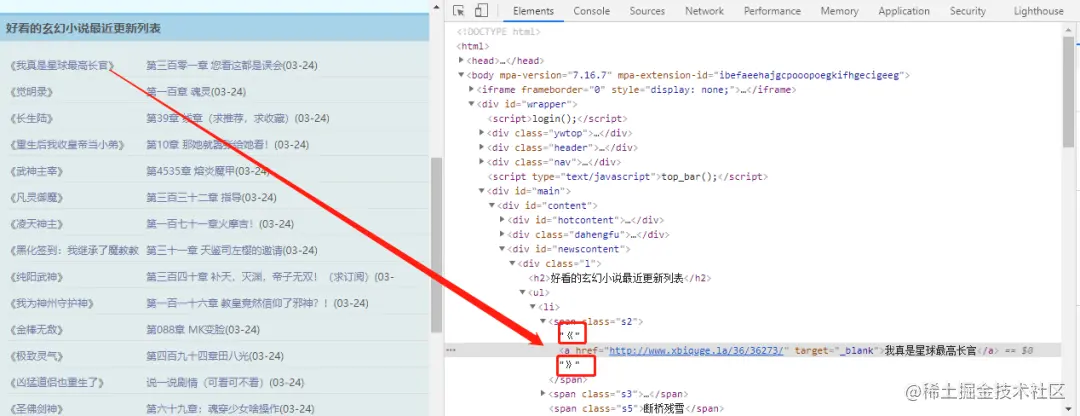Expand the div class="ywtop" node

tap(481, 133)
